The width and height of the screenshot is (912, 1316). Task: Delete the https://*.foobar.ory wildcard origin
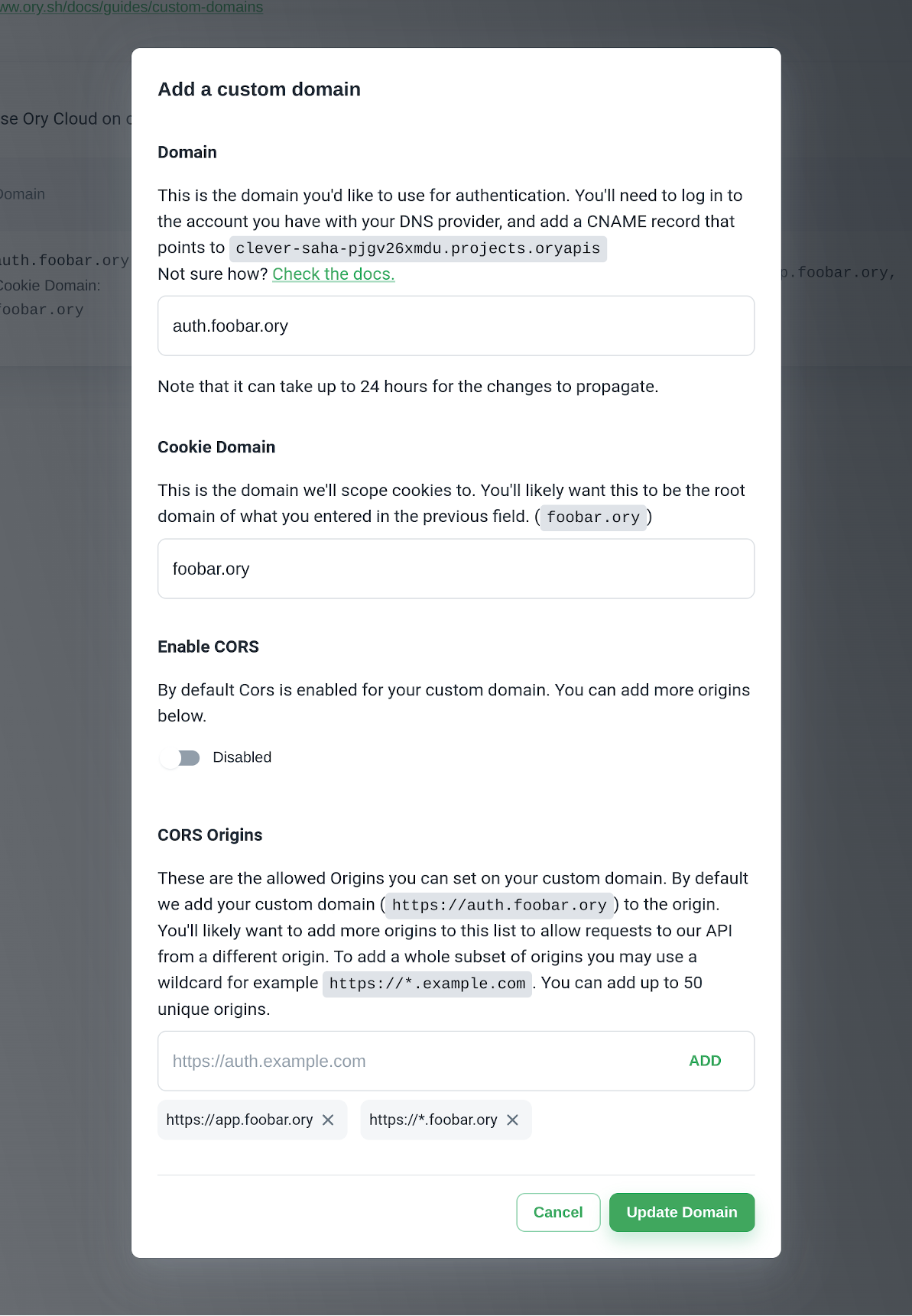[512, 1120]
